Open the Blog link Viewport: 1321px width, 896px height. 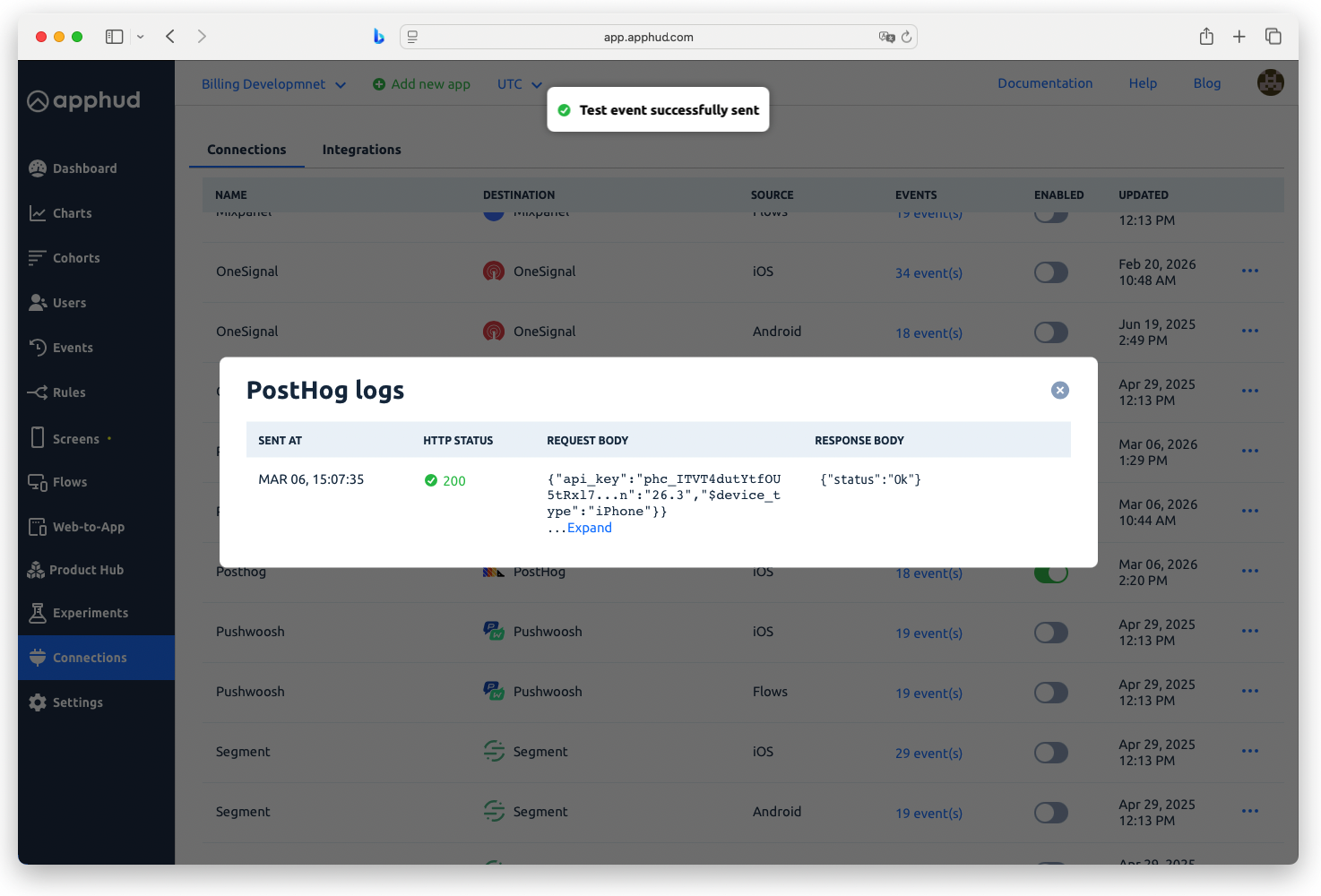pyautogui.click(x=1206, y=83)
